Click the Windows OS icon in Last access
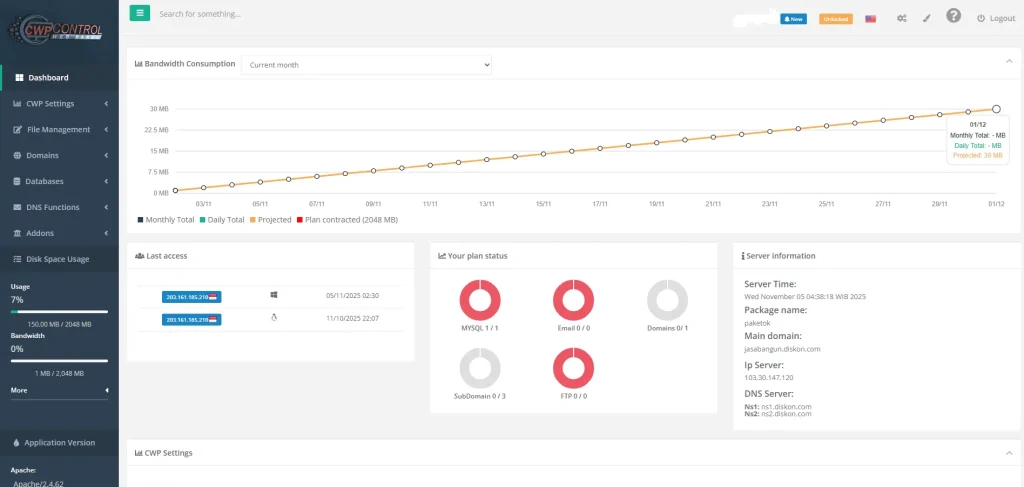This screenshot has height=487, width=1024. click(x=274, y=295)
